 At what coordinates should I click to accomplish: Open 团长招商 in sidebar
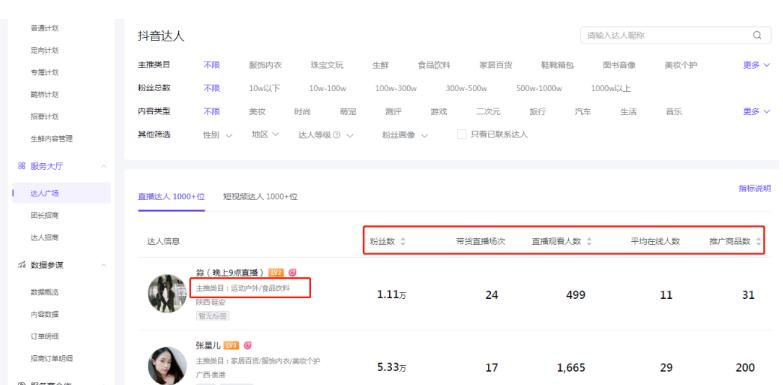[44, 215]
